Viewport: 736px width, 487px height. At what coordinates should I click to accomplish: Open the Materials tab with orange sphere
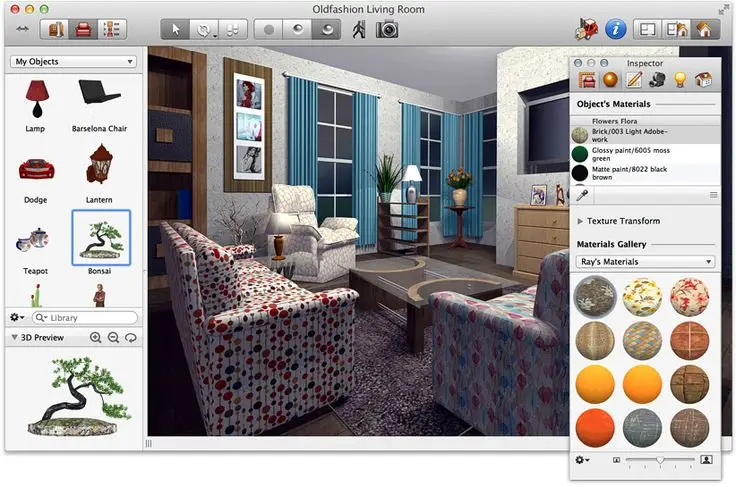pos(609,80)
